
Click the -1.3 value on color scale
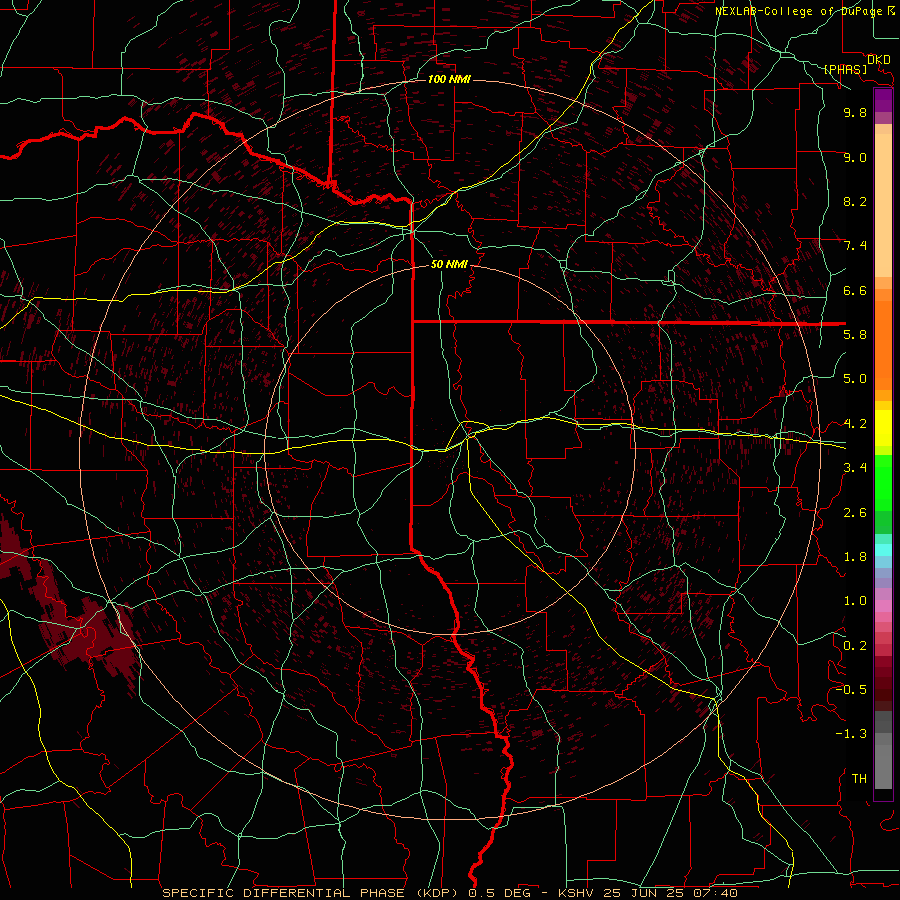coord(851,734)
